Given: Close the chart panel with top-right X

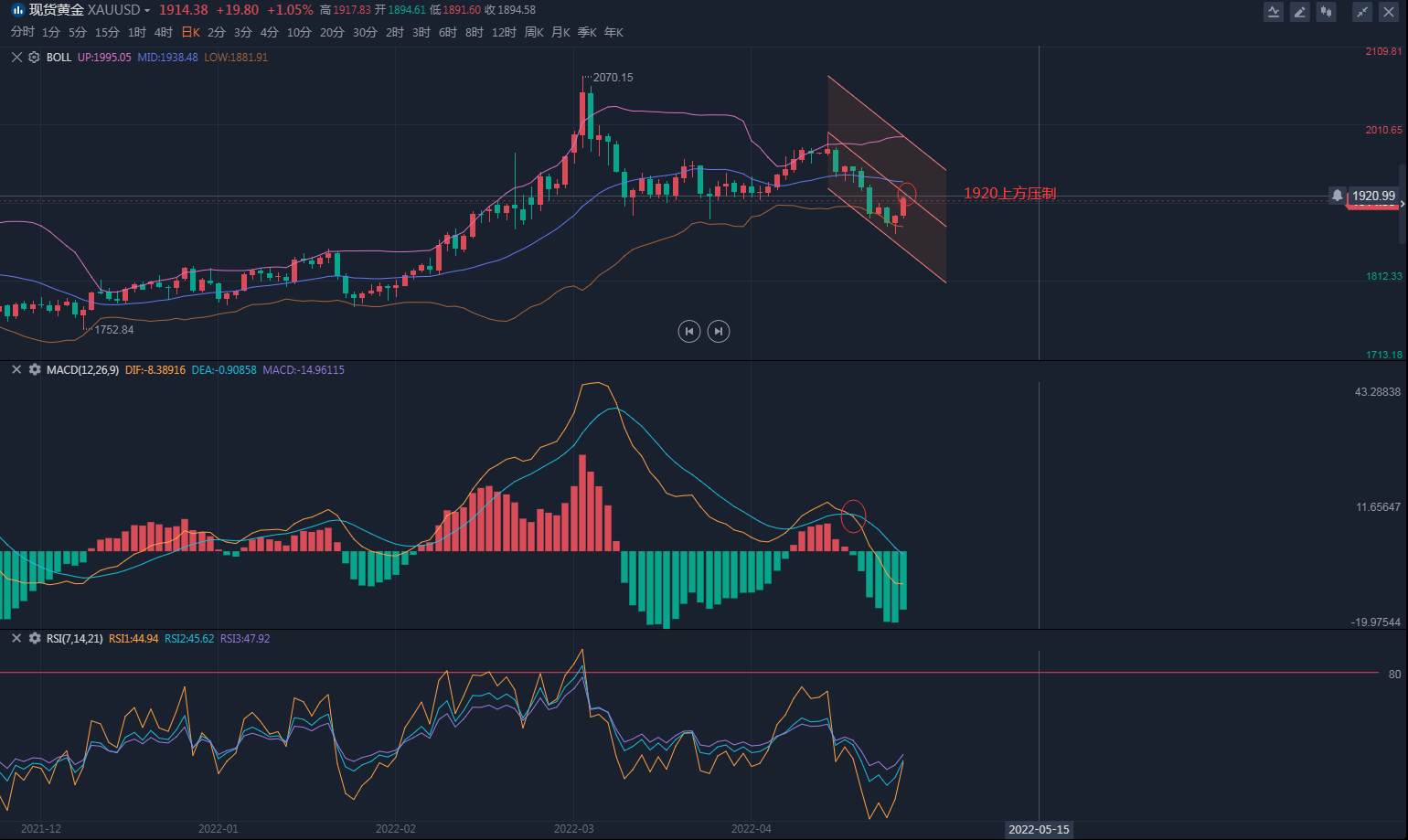Looking at the screenshot, I should 1389,12.
